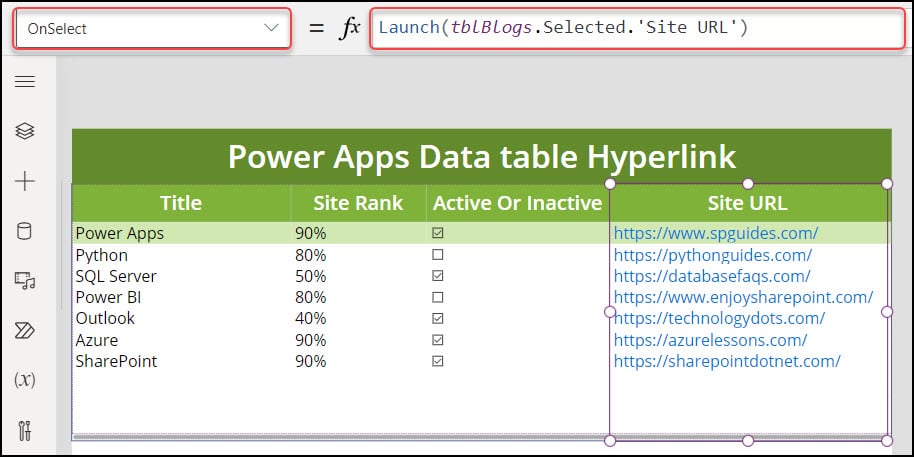Viewport: 914px width, 457px height.
Task: Open the Media icon in the sidebar
Action: (25, 281)
